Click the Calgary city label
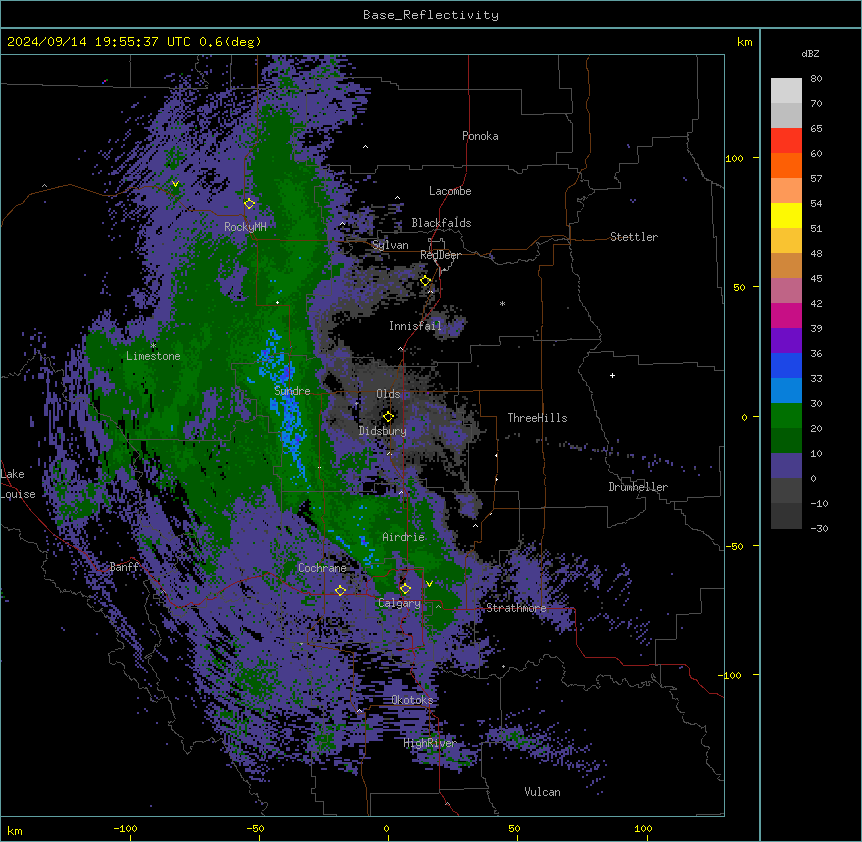The width and height of the screenshot is (862, 842). coord(400,603)
